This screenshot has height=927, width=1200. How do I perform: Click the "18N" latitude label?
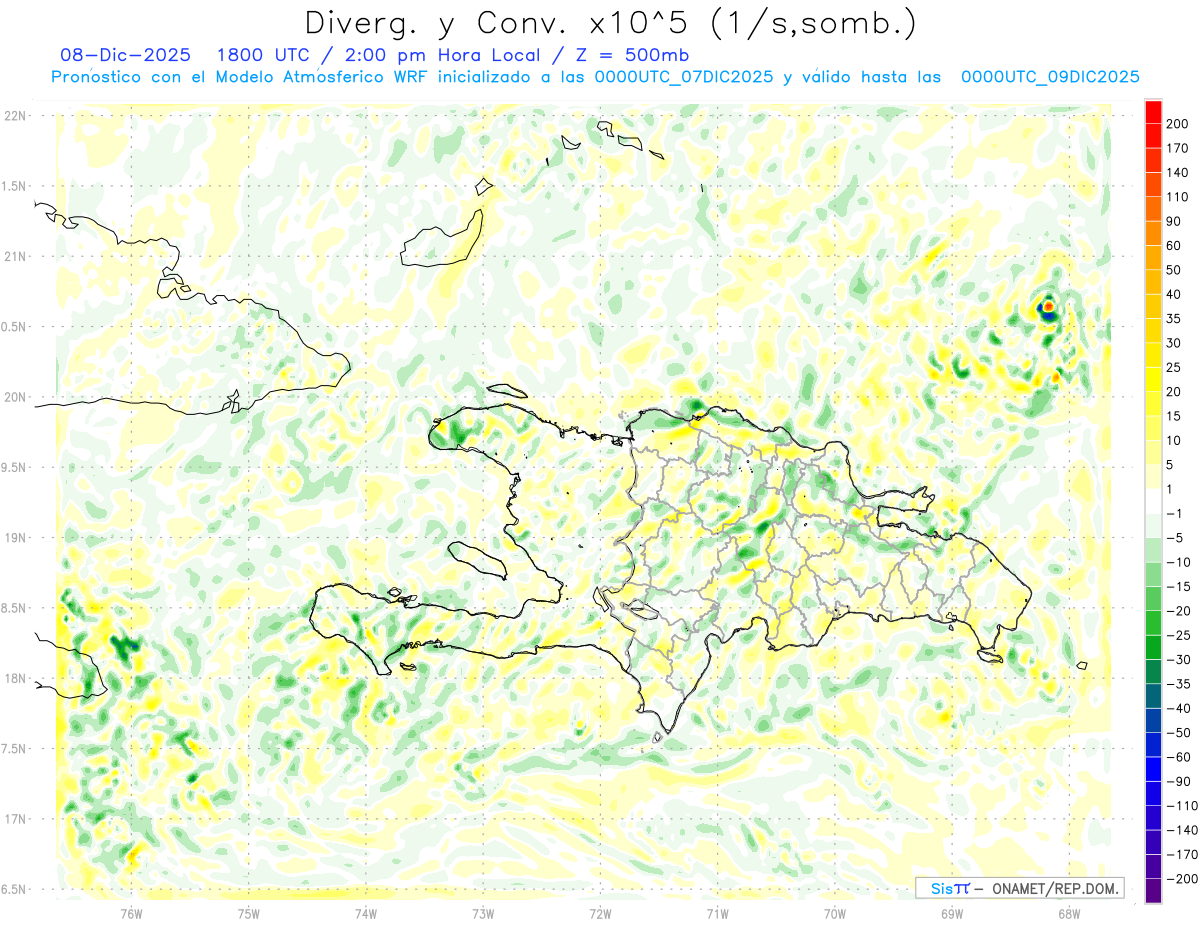(x=14, y=678)
